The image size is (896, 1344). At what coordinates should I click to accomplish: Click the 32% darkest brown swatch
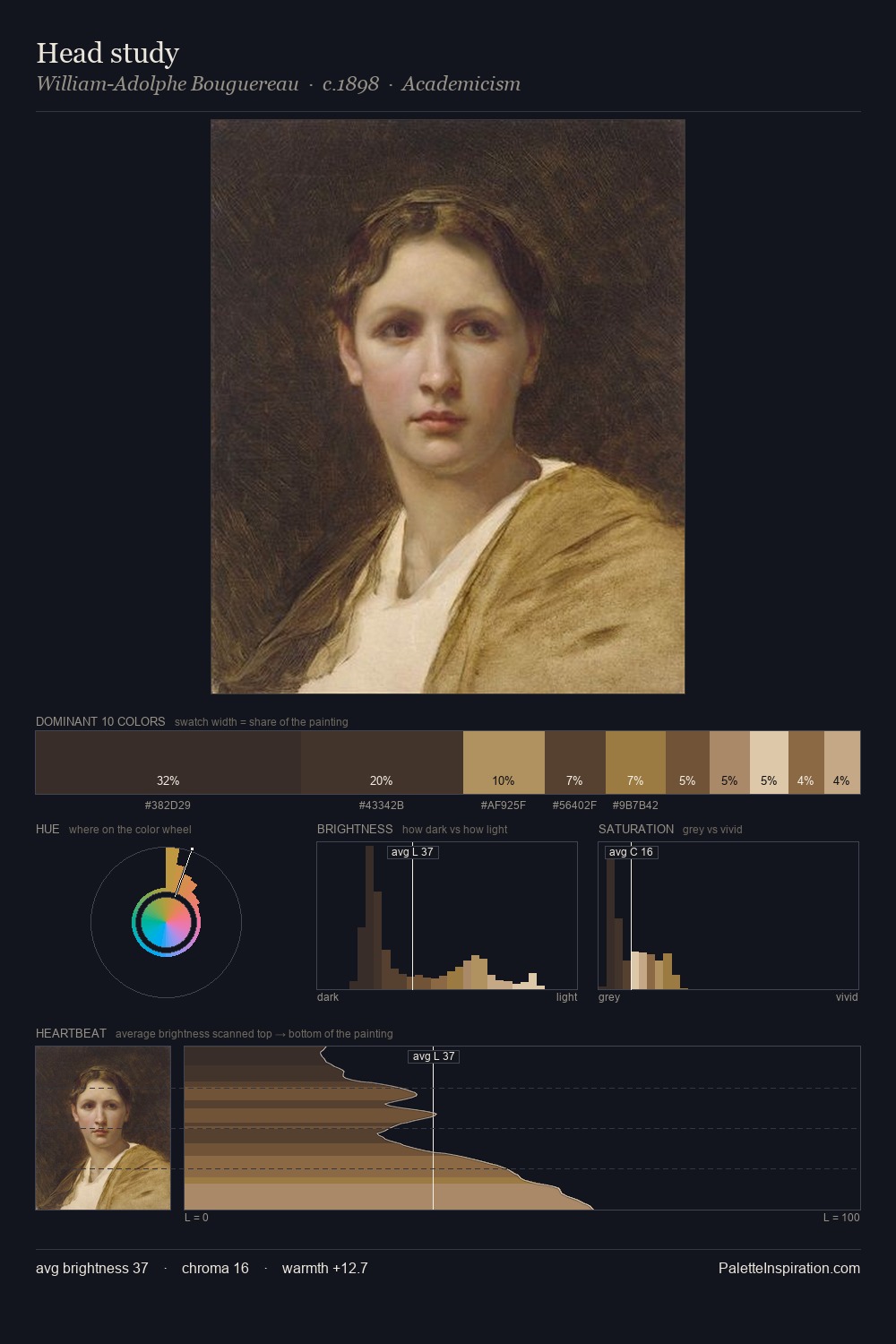tap(168, 762)
